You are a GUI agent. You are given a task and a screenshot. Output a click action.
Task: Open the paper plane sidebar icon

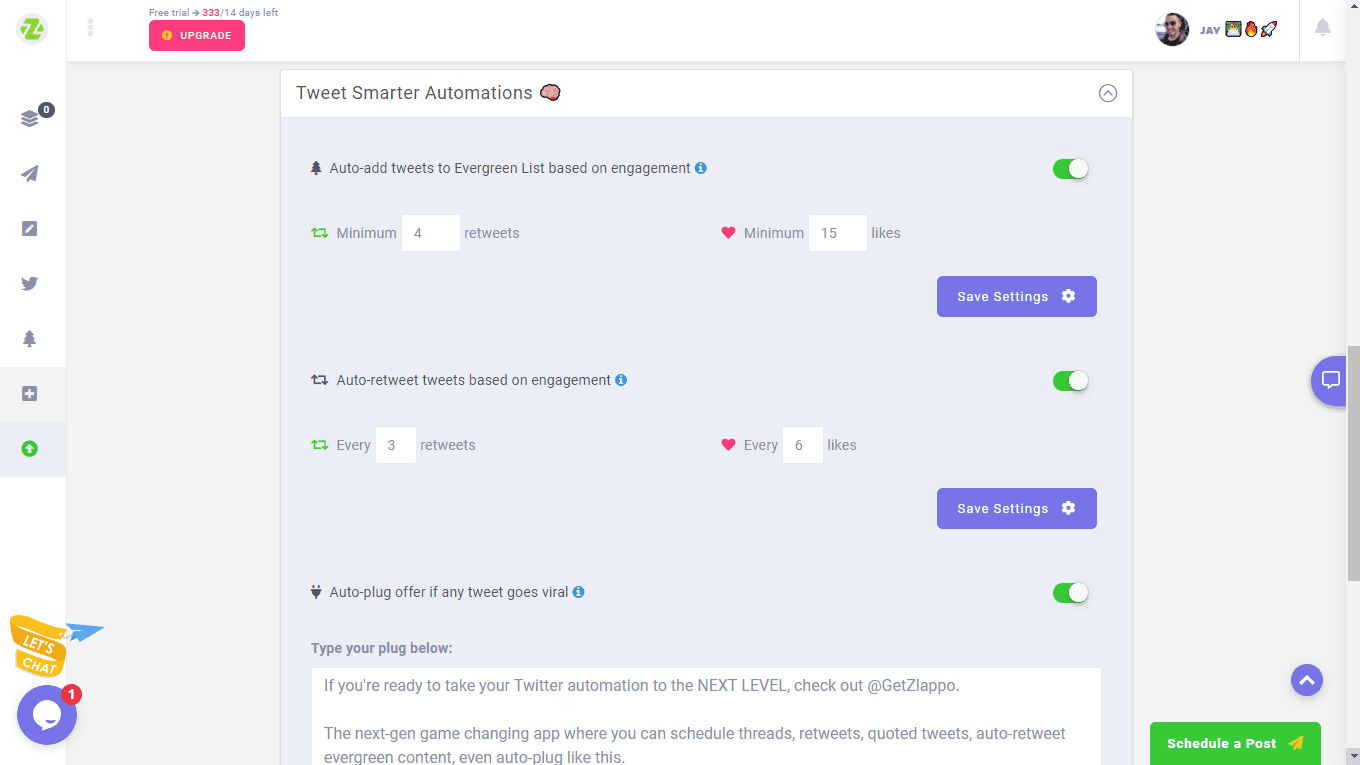(30, 174)
